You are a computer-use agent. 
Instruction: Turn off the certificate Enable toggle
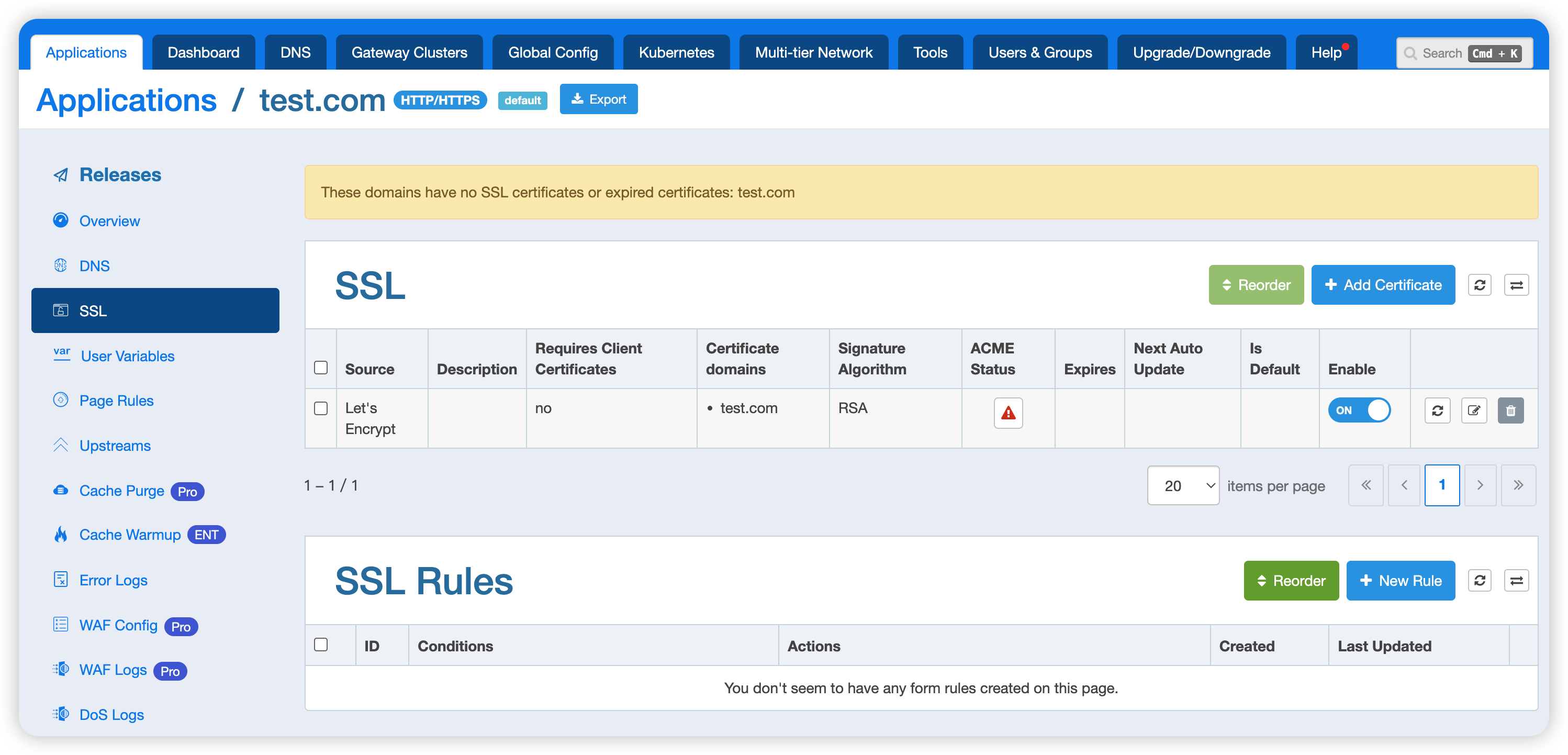1359,410
